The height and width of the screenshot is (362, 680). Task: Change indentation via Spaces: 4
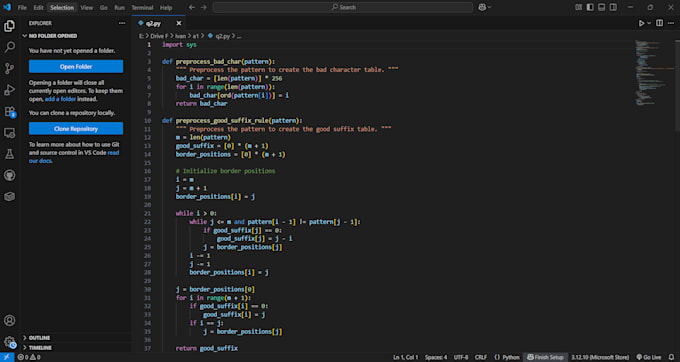pos(436,357)
